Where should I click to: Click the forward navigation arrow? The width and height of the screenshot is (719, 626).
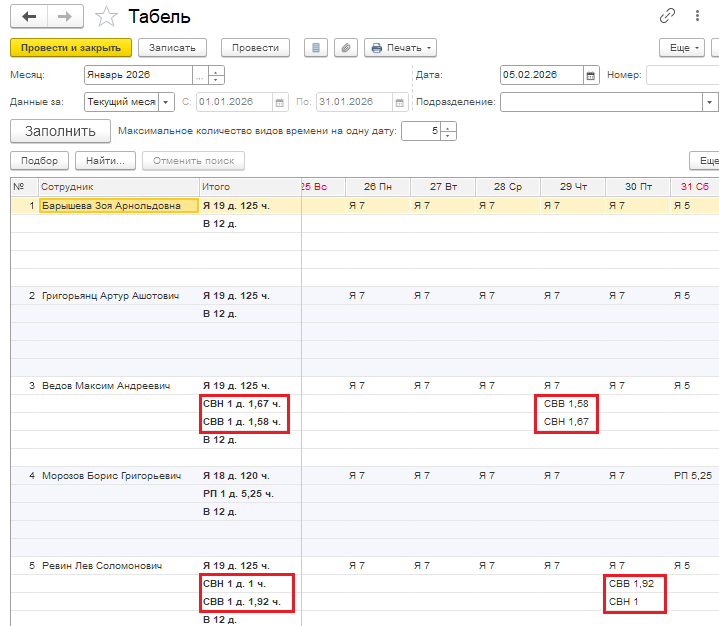coord(65,16)
